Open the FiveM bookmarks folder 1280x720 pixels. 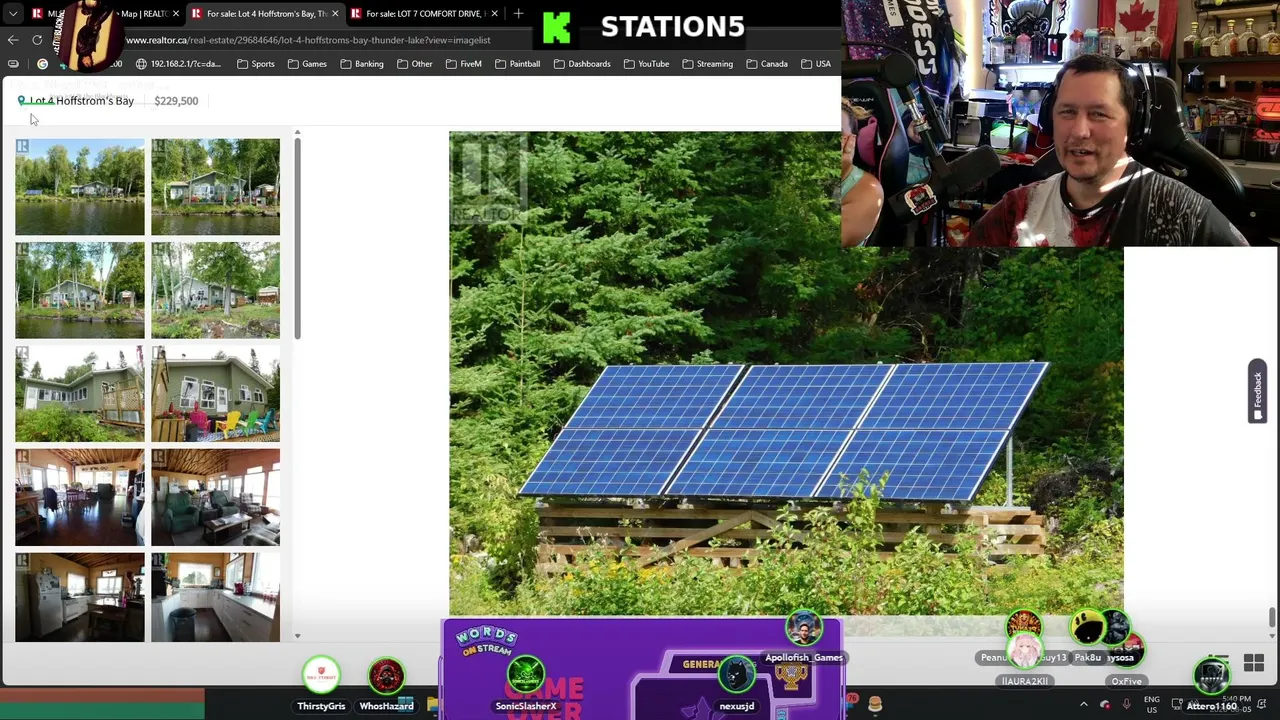click(463, 64)
